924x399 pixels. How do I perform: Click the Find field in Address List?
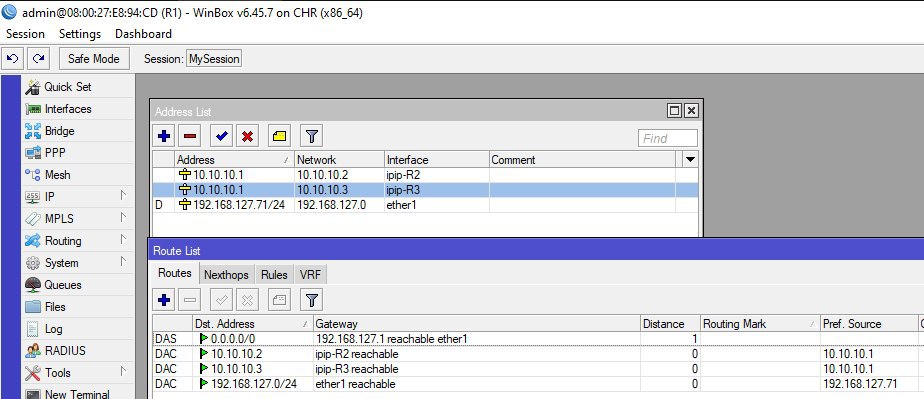[668, 139]
